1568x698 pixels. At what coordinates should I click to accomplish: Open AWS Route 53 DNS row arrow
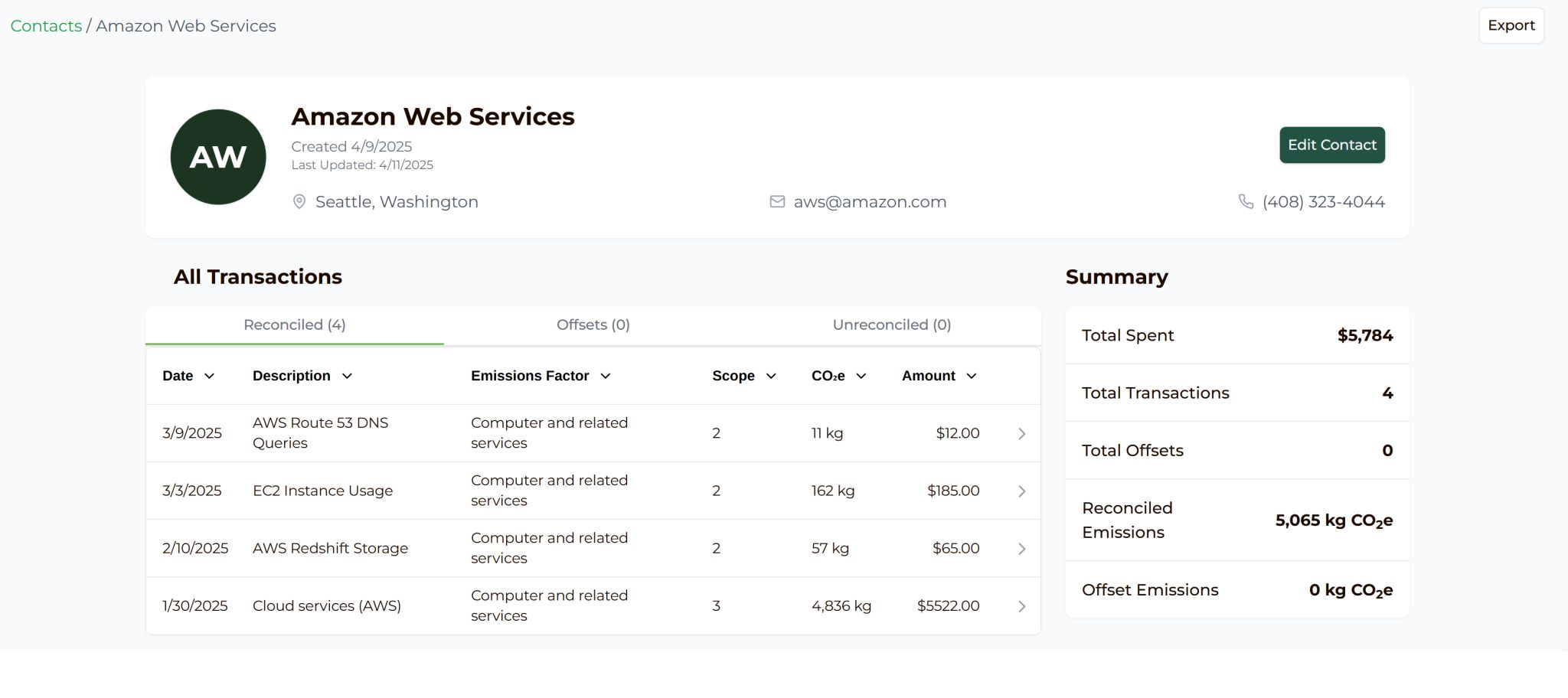point(1021,434)
